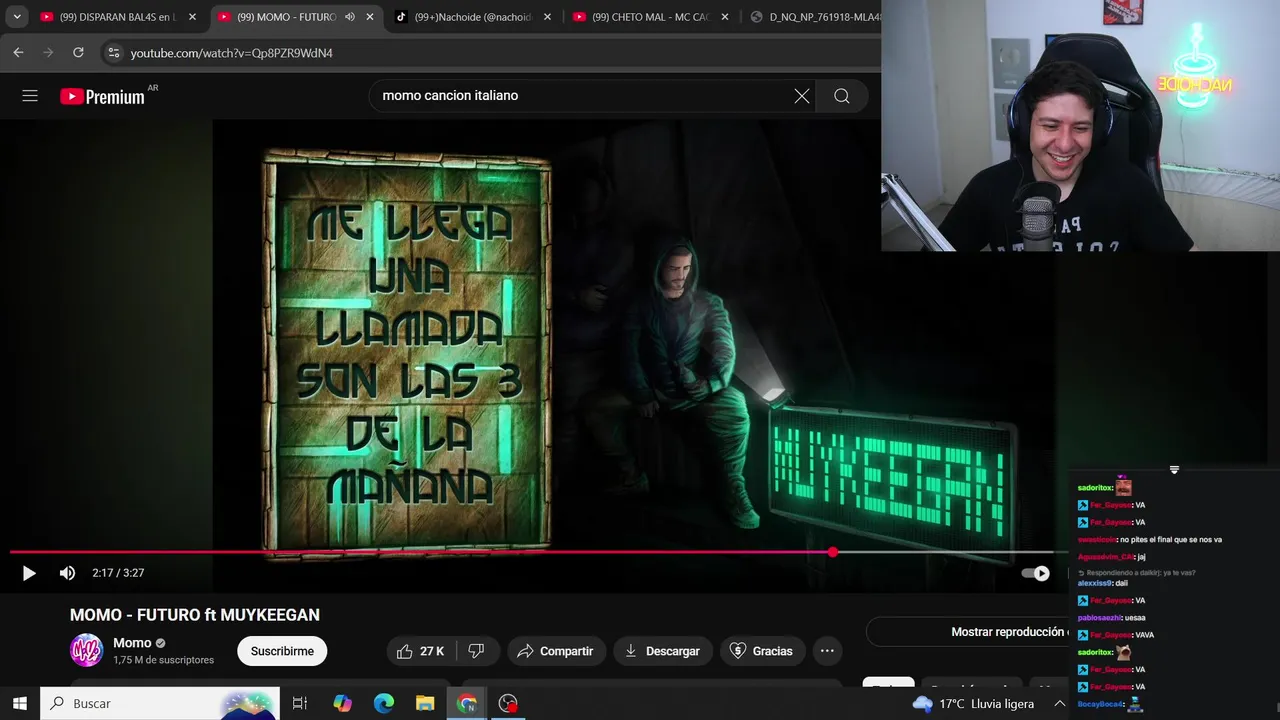Mute the MOMO tab via audio icon
1280x720 pixels.
tap(350, 17)
